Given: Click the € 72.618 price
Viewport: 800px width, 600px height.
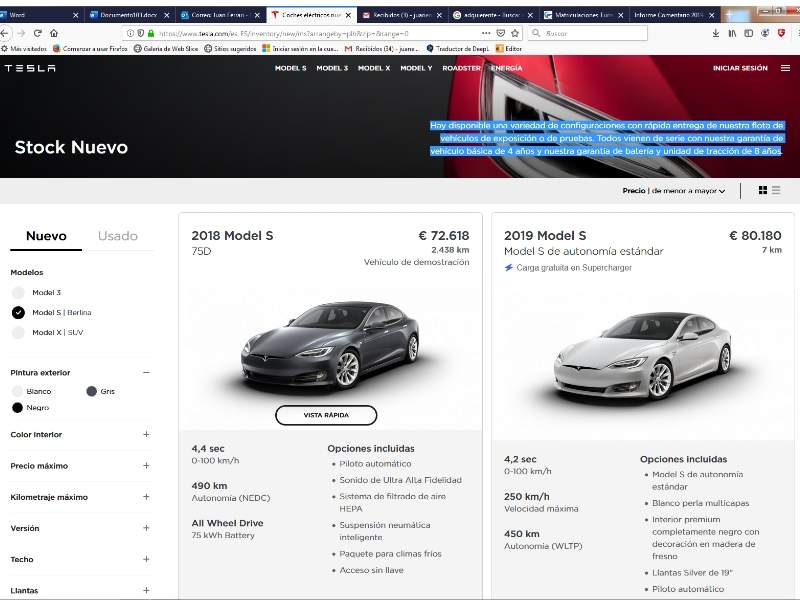Looking at the screenshot, I should coord(444,236).
